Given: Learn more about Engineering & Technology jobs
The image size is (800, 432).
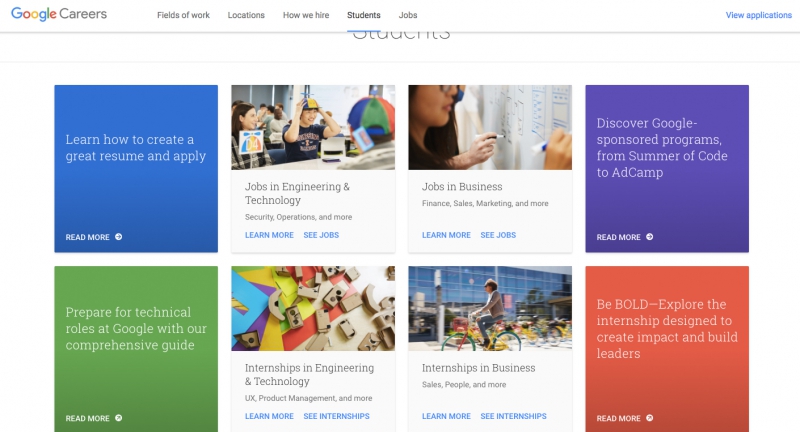Looking at the screenshot, I should 269,235.
